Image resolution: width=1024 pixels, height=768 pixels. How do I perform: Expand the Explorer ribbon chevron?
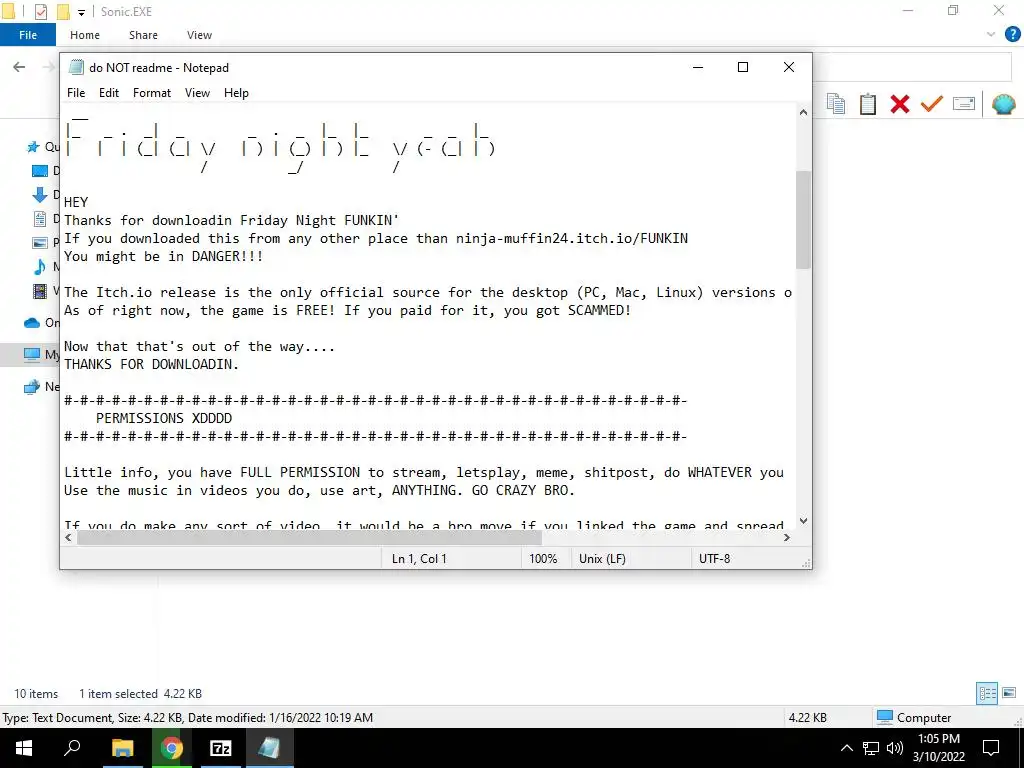[991, 35]
